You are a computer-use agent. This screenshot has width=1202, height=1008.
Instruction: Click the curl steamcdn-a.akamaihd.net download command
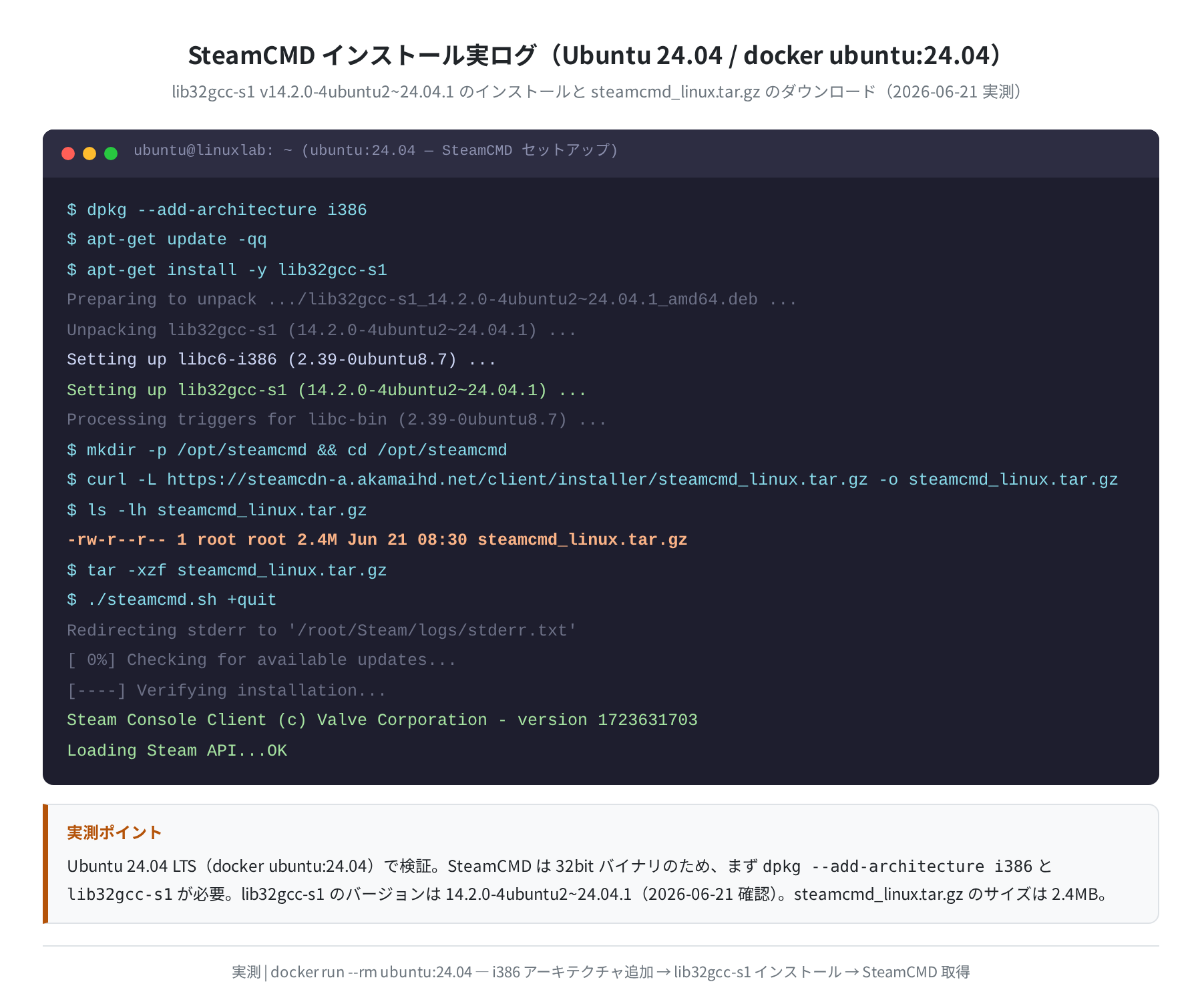click(x=592, y=480)
